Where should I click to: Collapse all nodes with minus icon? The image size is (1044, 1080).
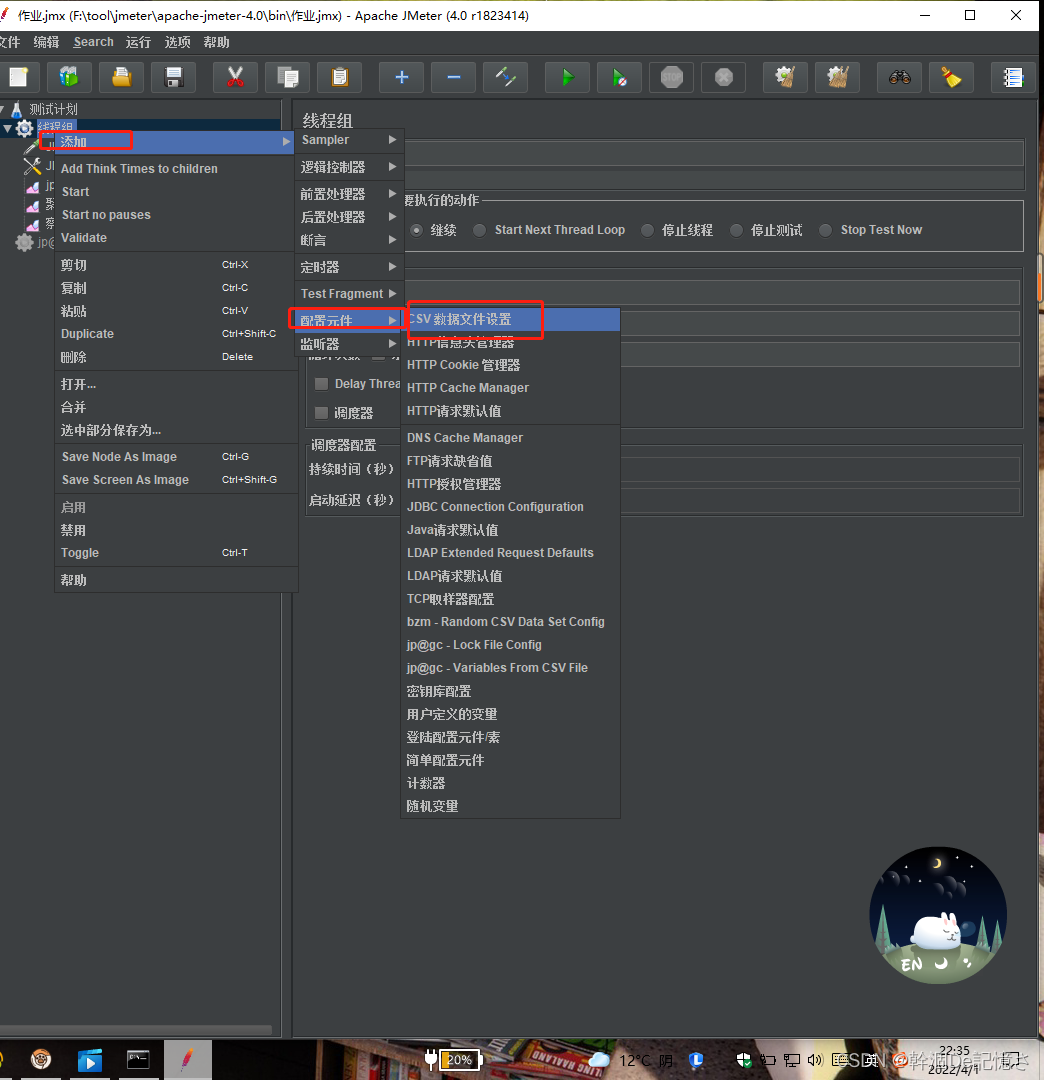click(454, 77)
